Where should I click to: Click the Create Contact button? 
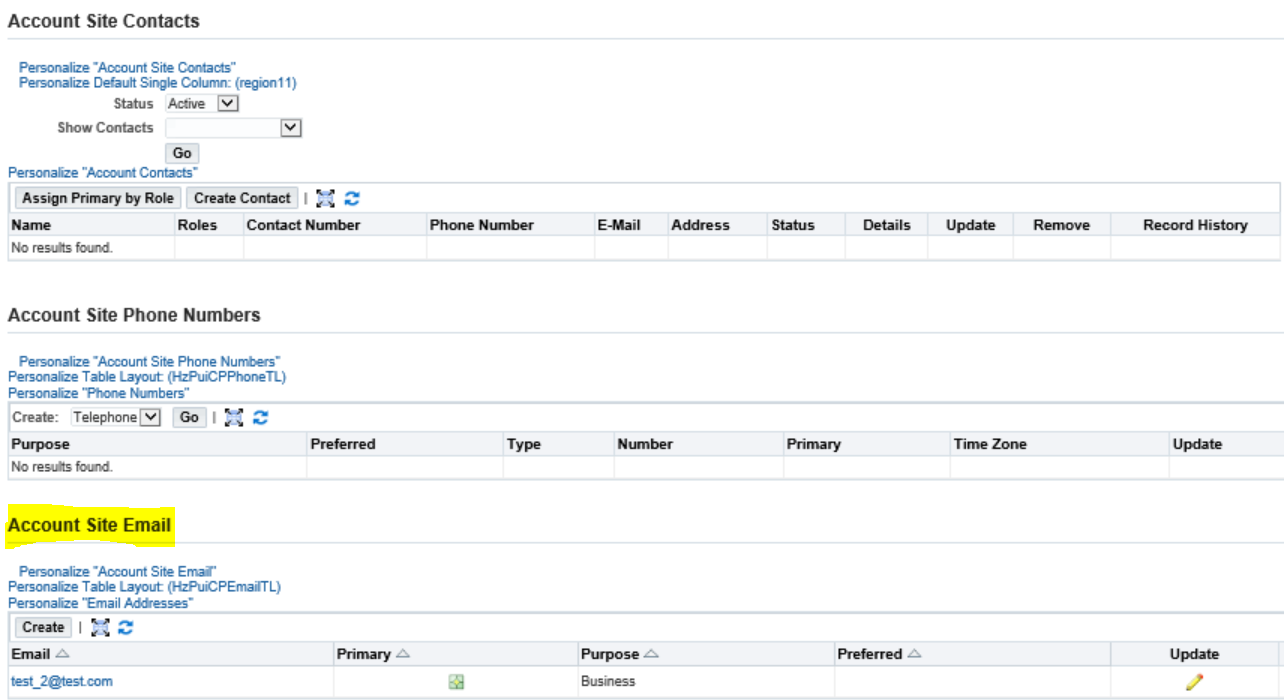(x=242, y=198)
